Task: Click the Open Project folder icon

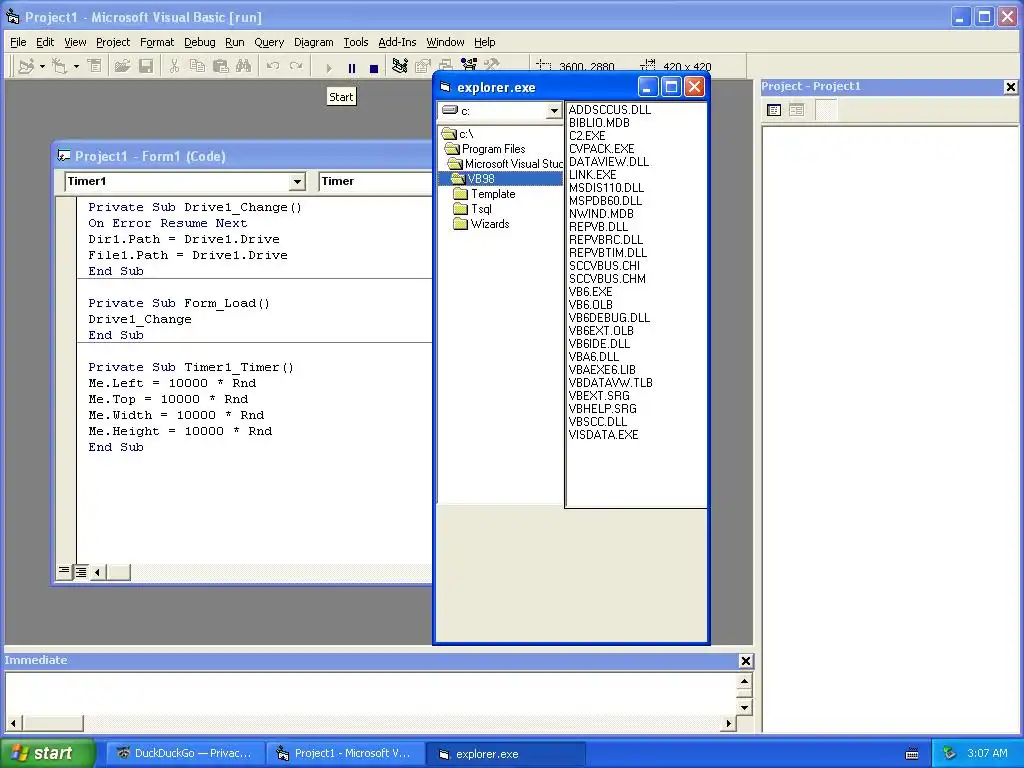Action: click(x=122, y=66)
